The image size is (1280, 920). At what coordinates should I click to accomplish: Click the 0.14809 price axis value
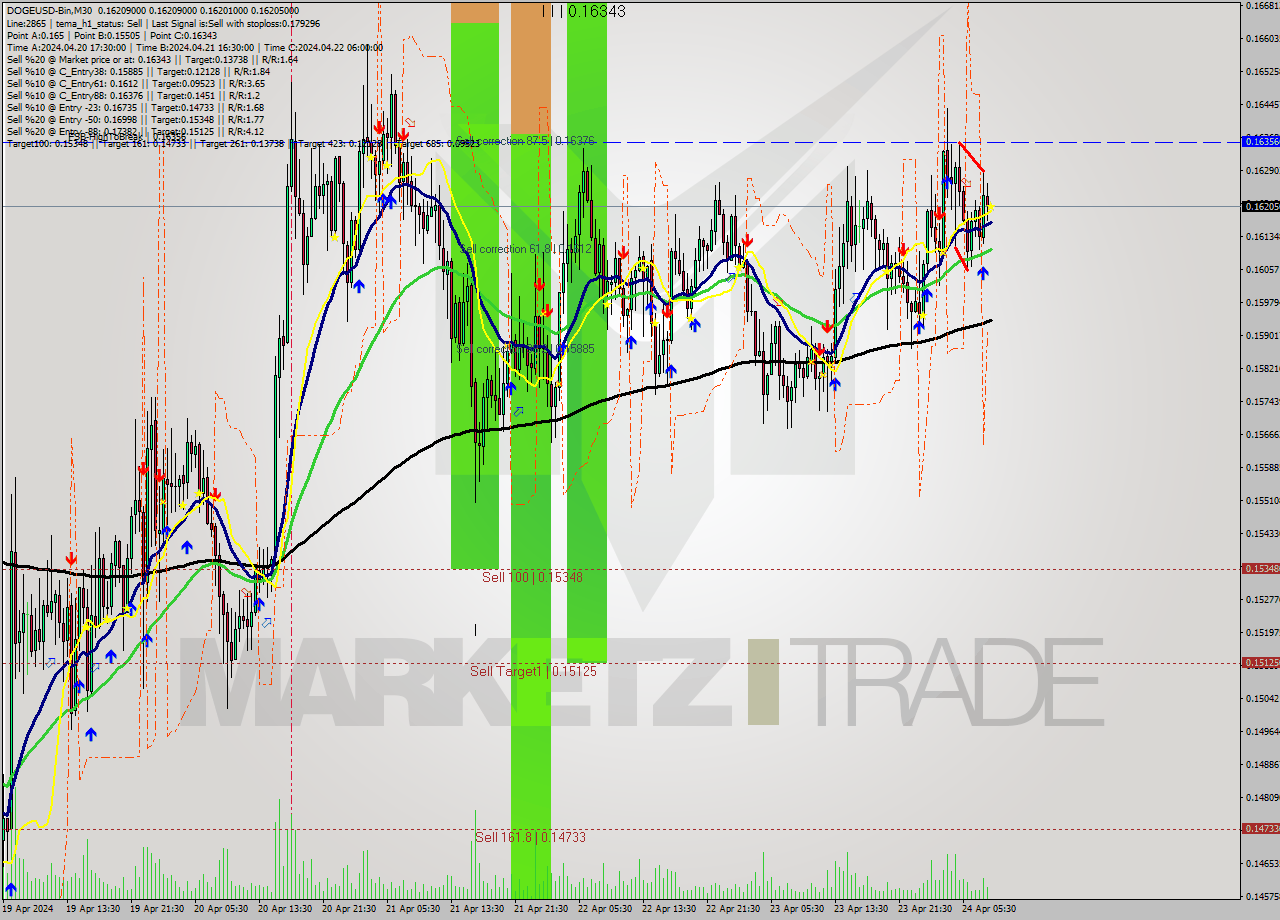1262,797
